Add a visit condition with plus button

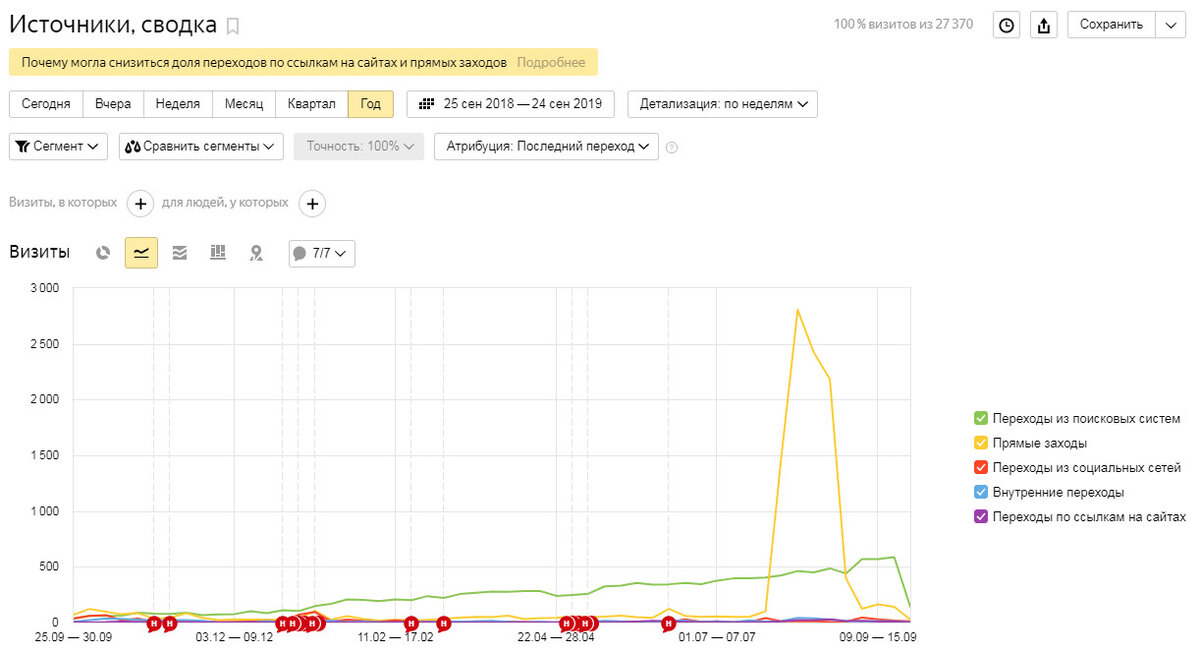pos(140,203)
